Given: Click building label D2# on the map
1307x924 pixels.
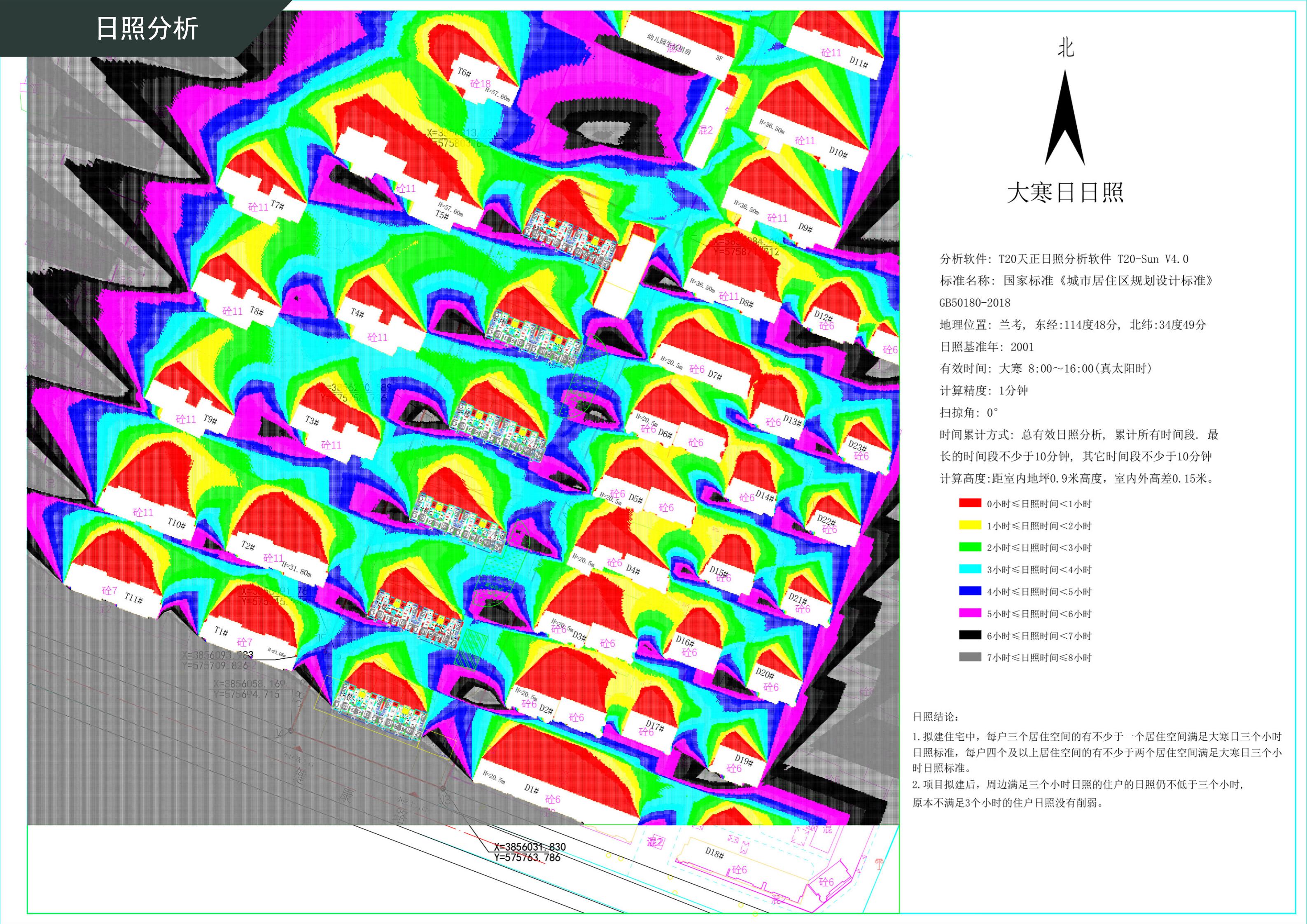Looking at the screenshot, I should pos(546,709).
